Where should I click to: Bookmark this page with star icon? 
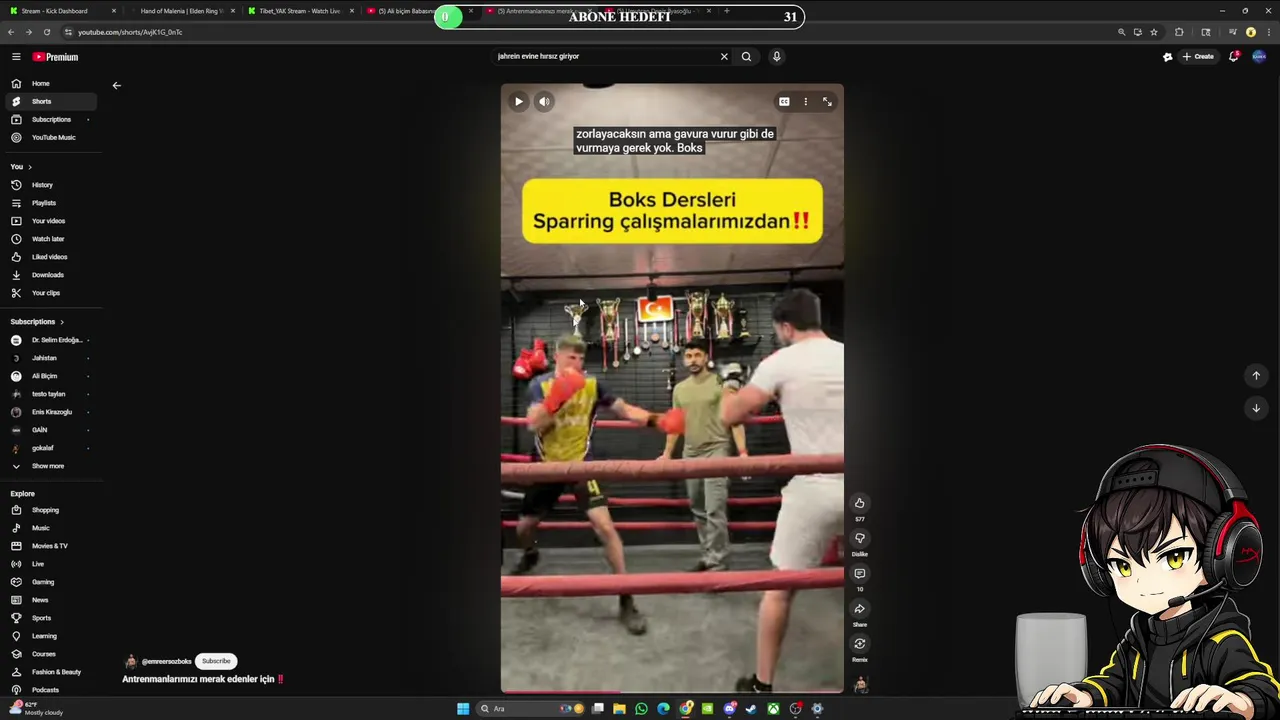(1154, 32)
